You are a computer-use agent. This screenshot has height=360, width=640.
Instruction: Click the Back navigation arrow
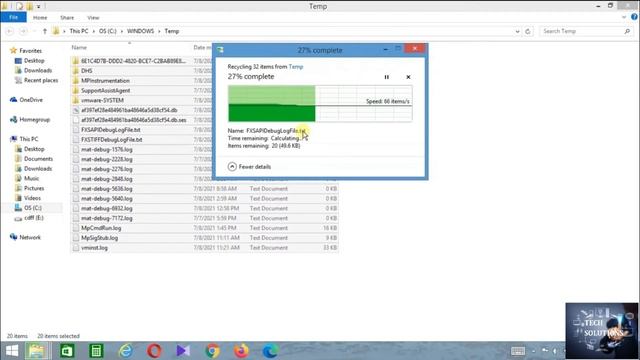[10, 31]
